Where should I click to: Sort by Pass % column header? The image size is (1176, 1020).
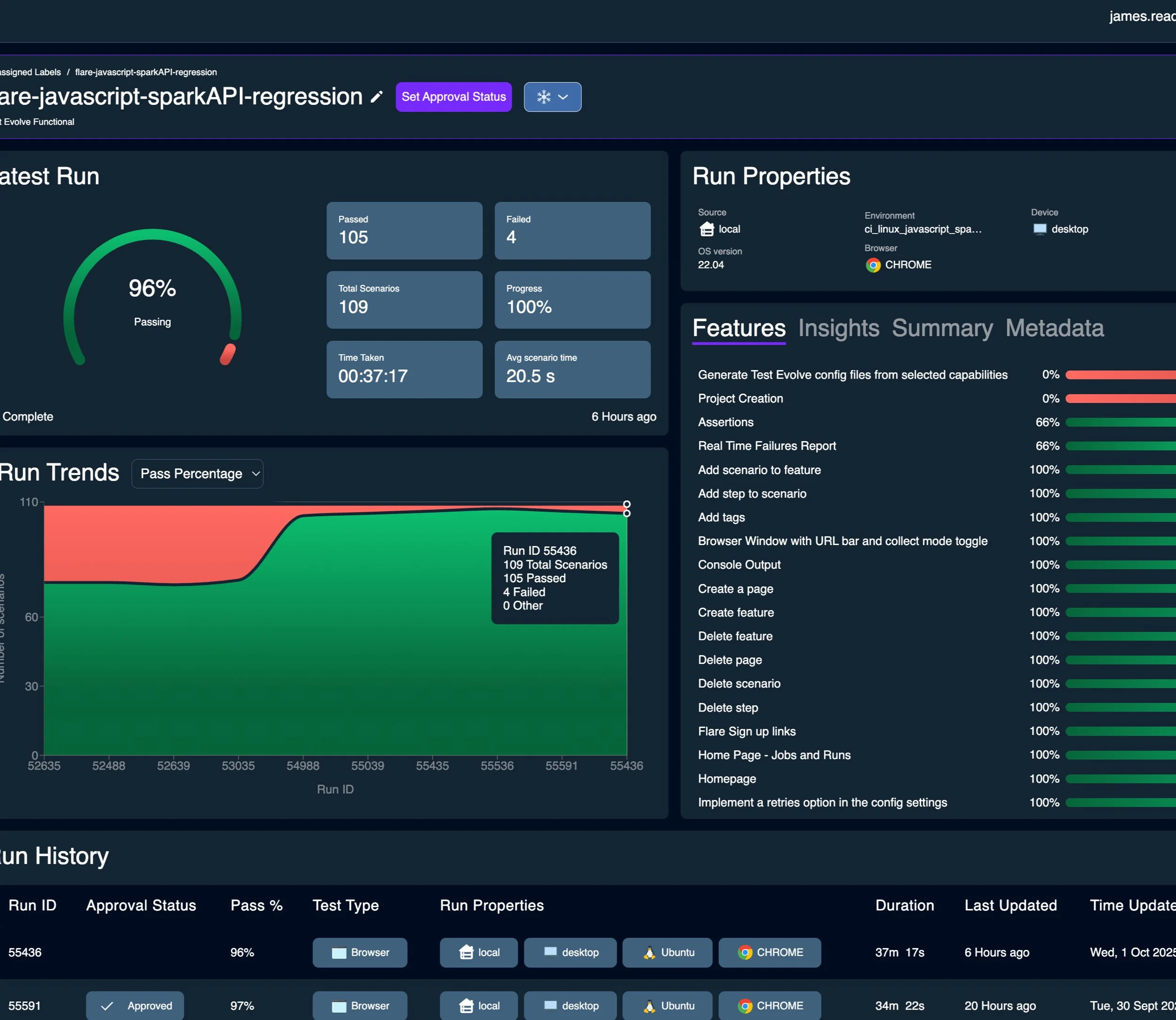click(x=256, y=906)
